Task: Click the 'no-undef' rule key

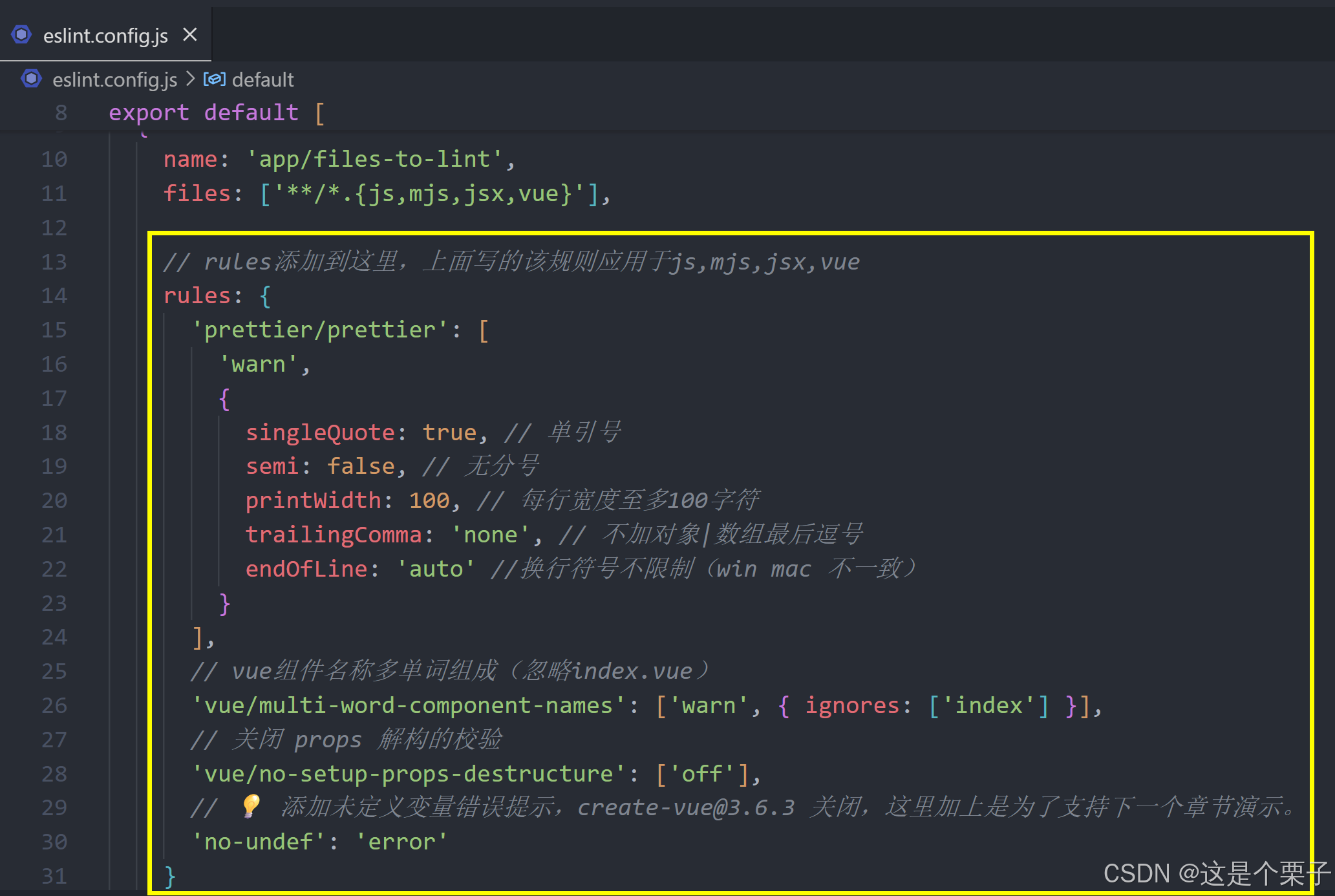Action: tap(259, 842)
